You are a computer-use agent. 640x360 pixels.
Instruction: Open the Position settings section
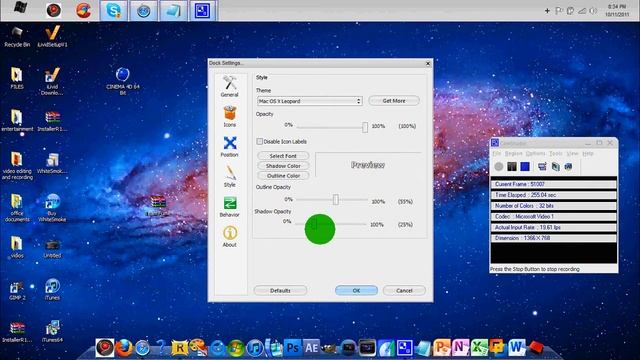coord(229,147)
